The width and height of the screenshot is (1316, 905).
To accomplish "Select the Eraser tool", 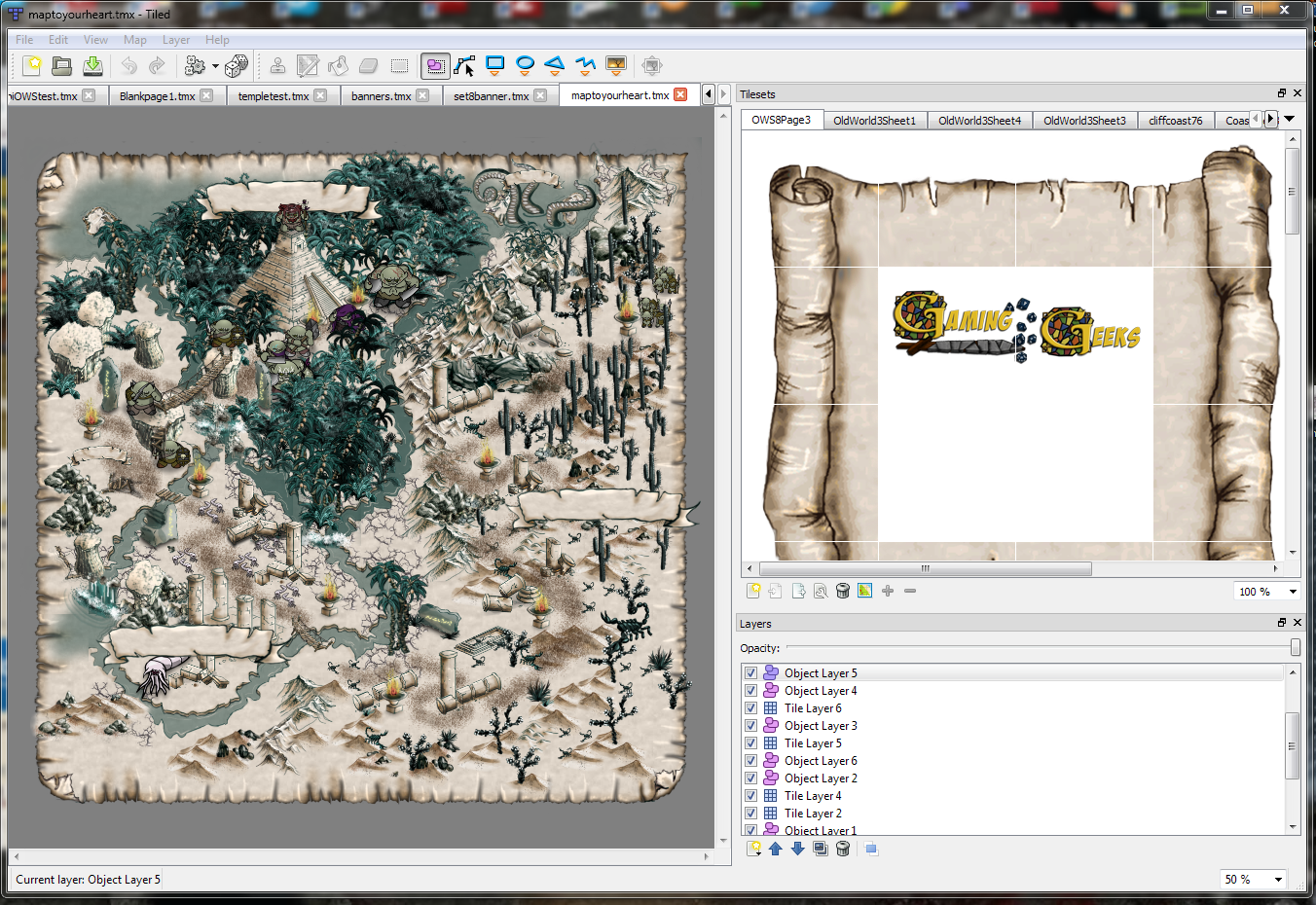I will pyautogui.click(x=368, y=65).
